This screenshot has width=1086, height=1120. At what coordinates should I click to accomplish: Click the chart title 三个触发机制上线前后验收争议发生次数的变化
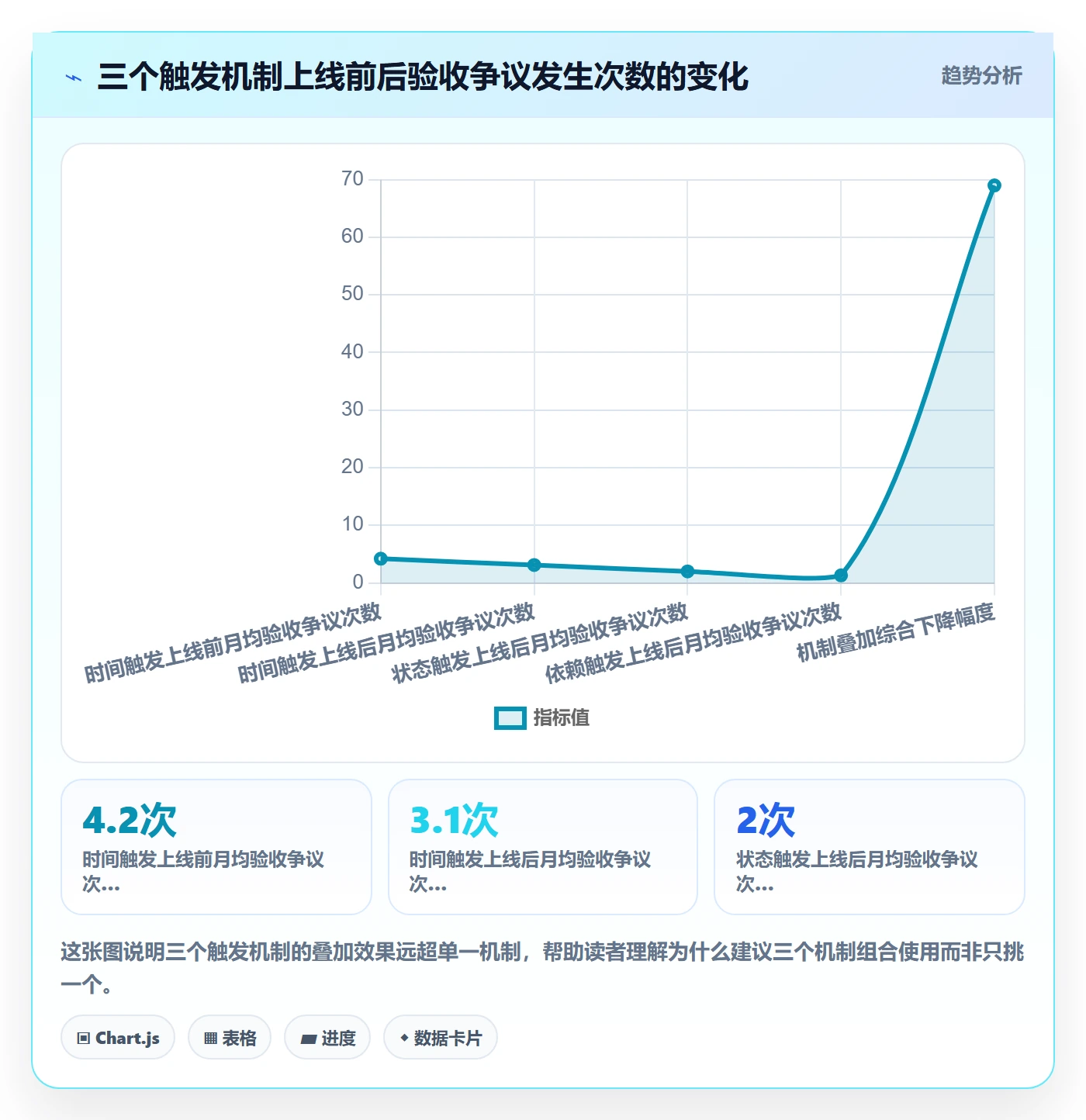[423, 77]
